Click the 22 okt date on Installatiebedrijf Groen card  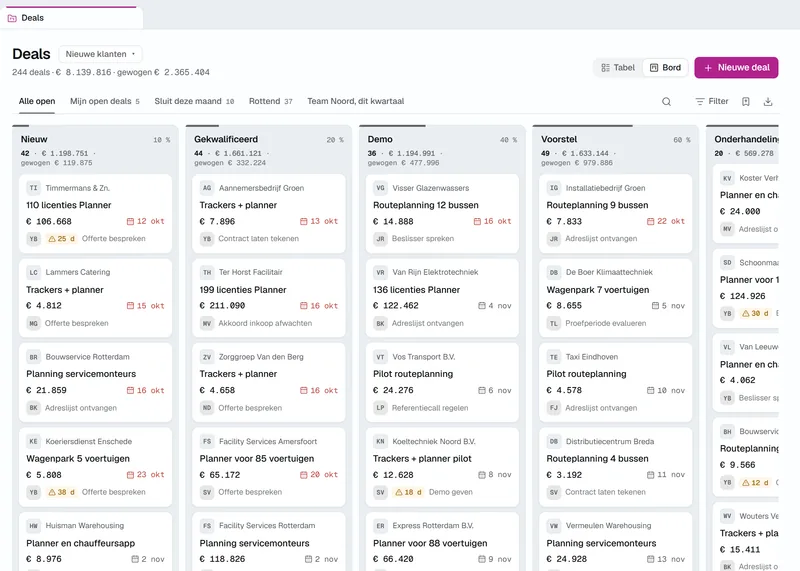[x=666, y=221]
